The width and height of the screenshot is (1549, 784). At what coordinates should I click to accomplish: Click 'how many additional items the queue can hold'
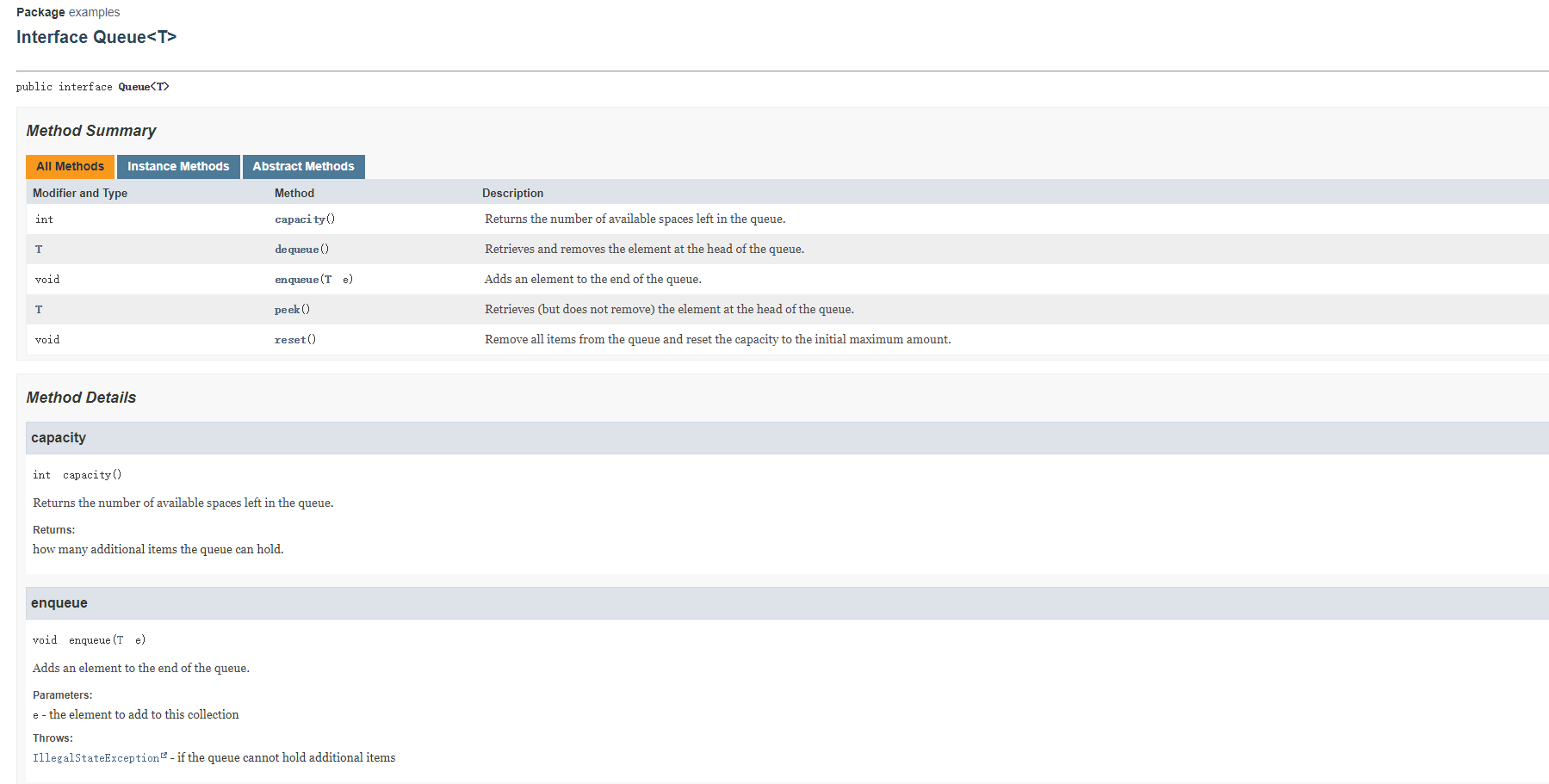pos(158,549)
